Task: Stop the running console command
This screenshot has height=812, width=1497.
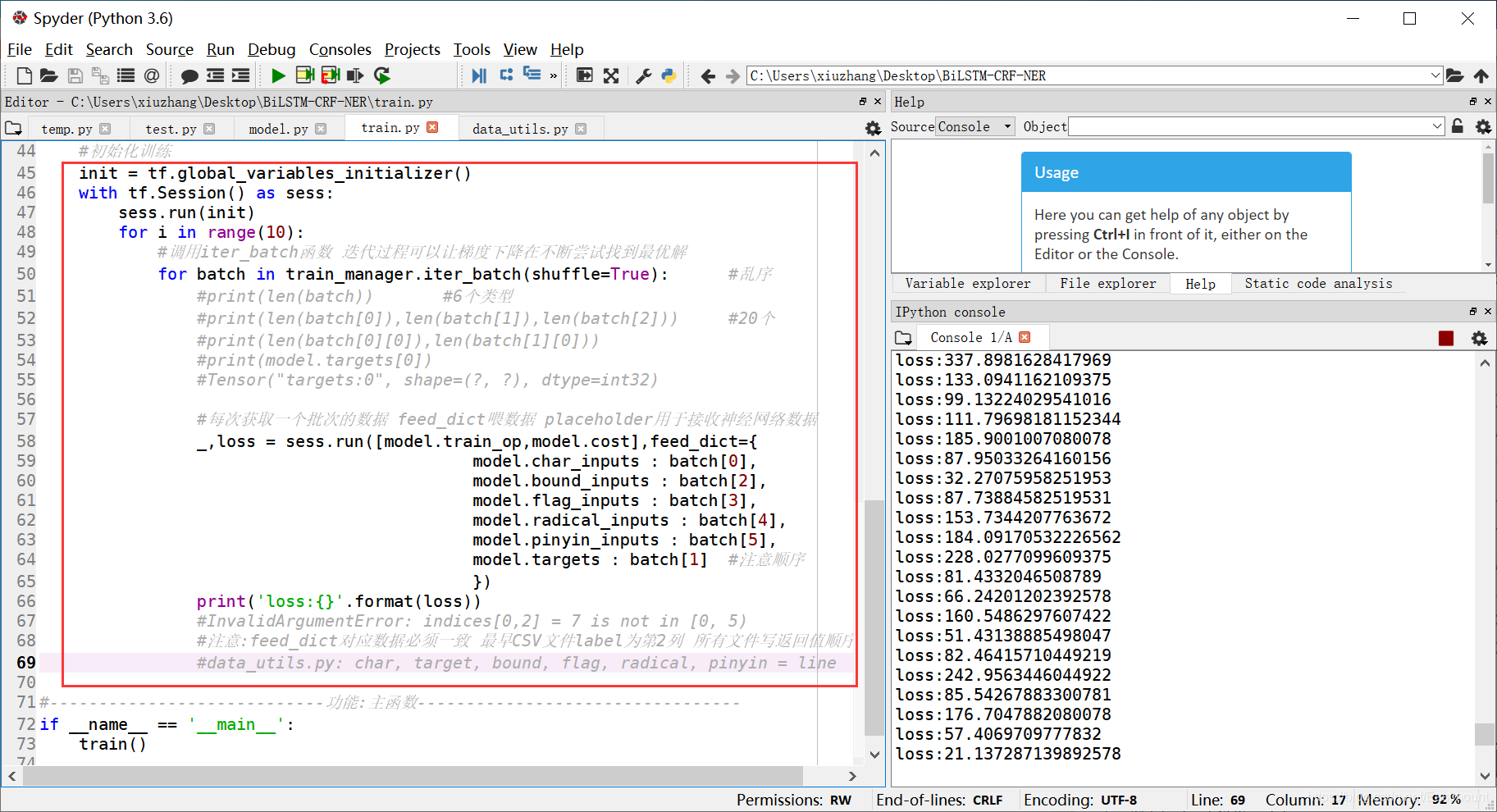Action: pos(1446,338)
